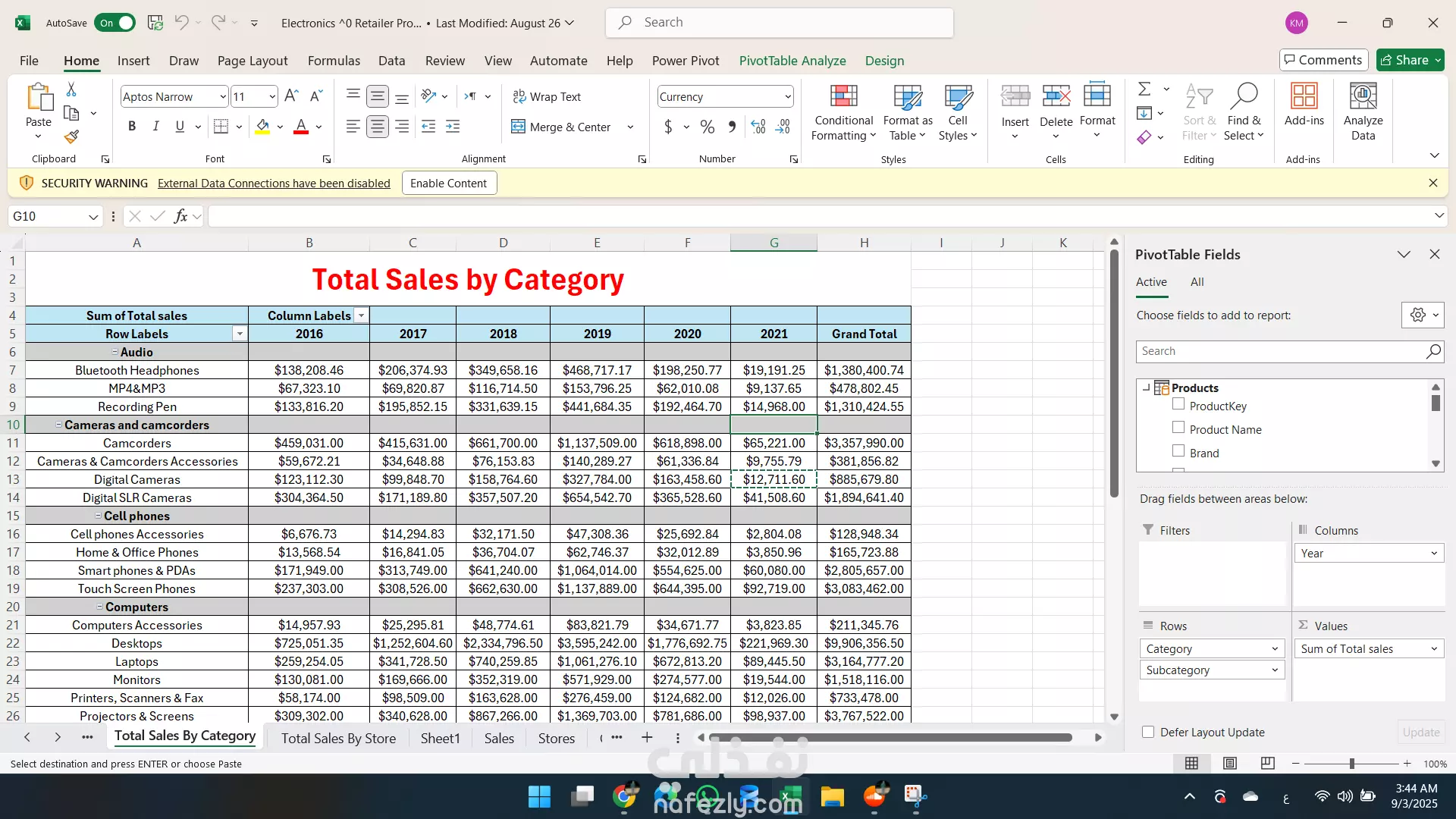1456x819 pixels.
Task: Click the Format Painter brush icon
Action: coord(71,136)
